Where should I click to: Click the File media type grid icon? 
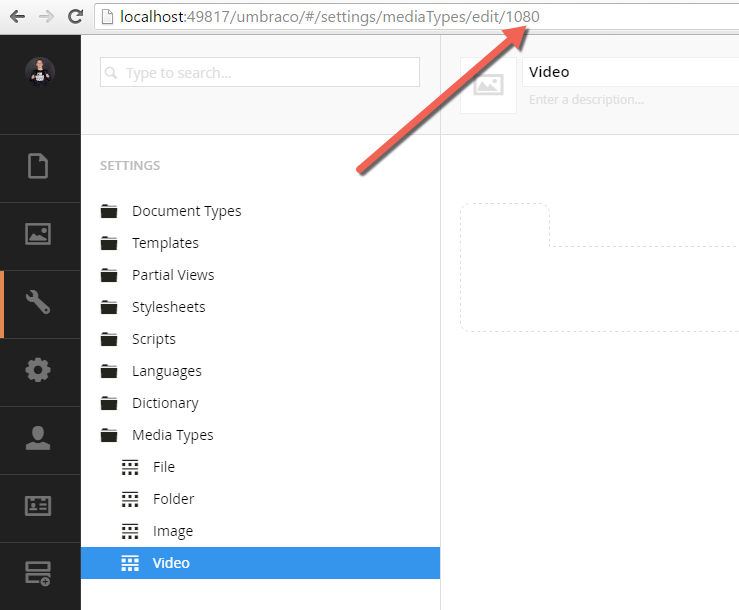130,467
